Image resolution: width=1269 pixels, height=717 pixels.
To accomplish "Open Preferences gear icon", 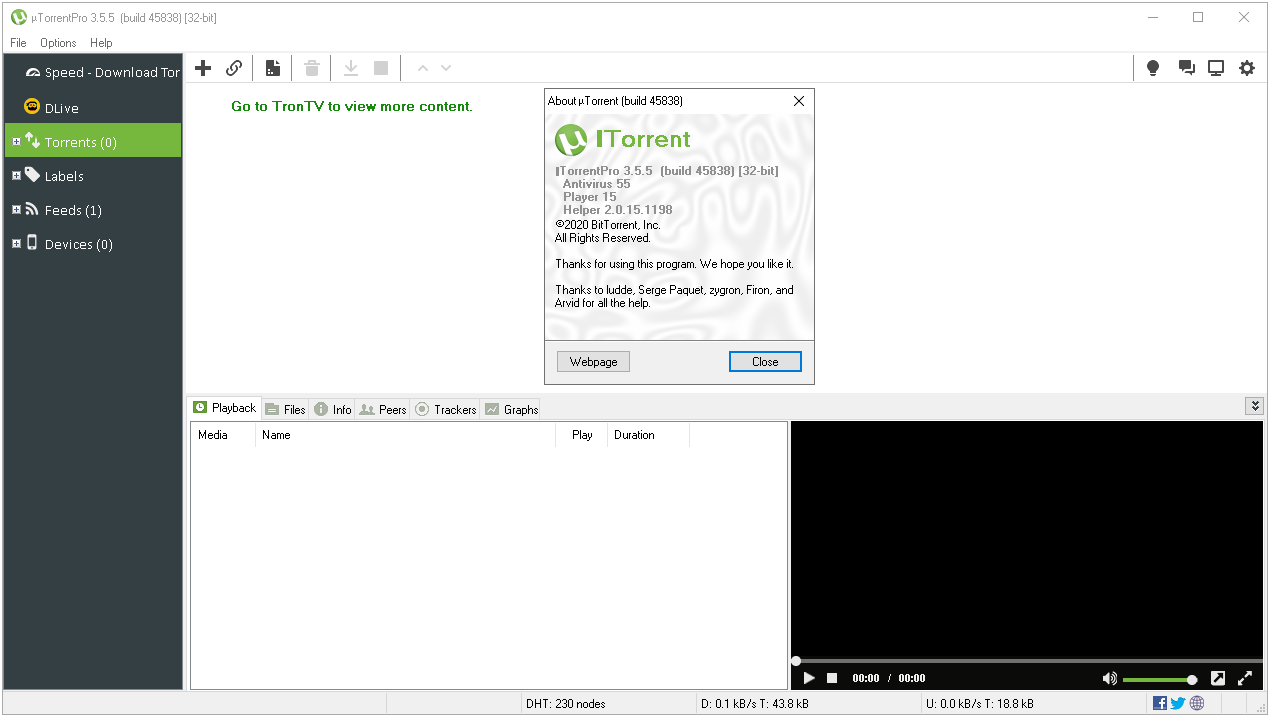I will pos(1247,68).
